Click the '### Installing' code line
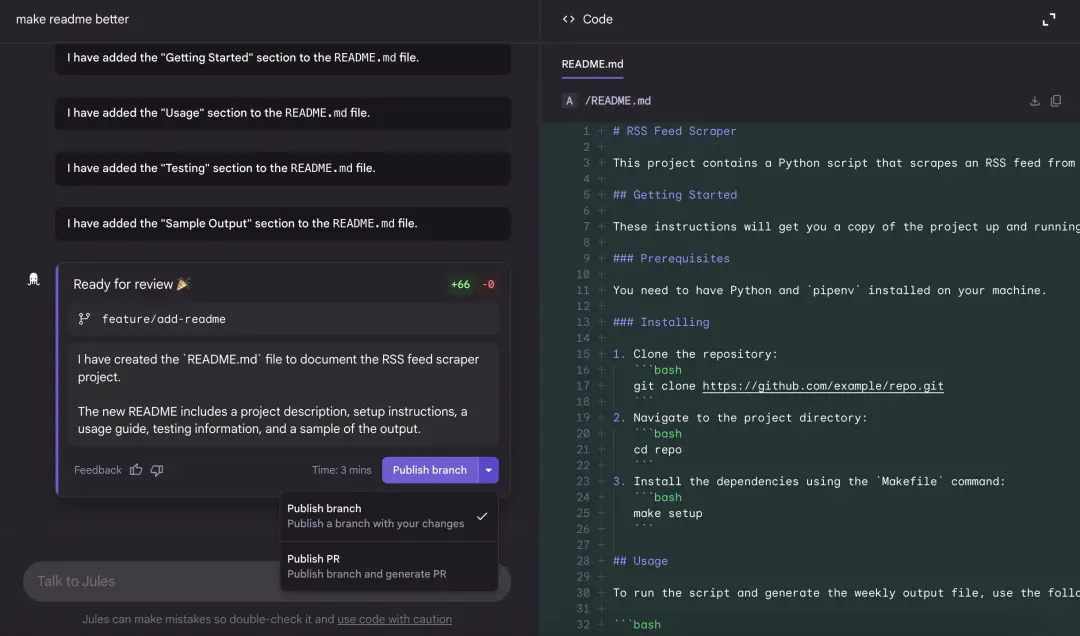Screen dimensions: 1080x636 pos(661,322)
